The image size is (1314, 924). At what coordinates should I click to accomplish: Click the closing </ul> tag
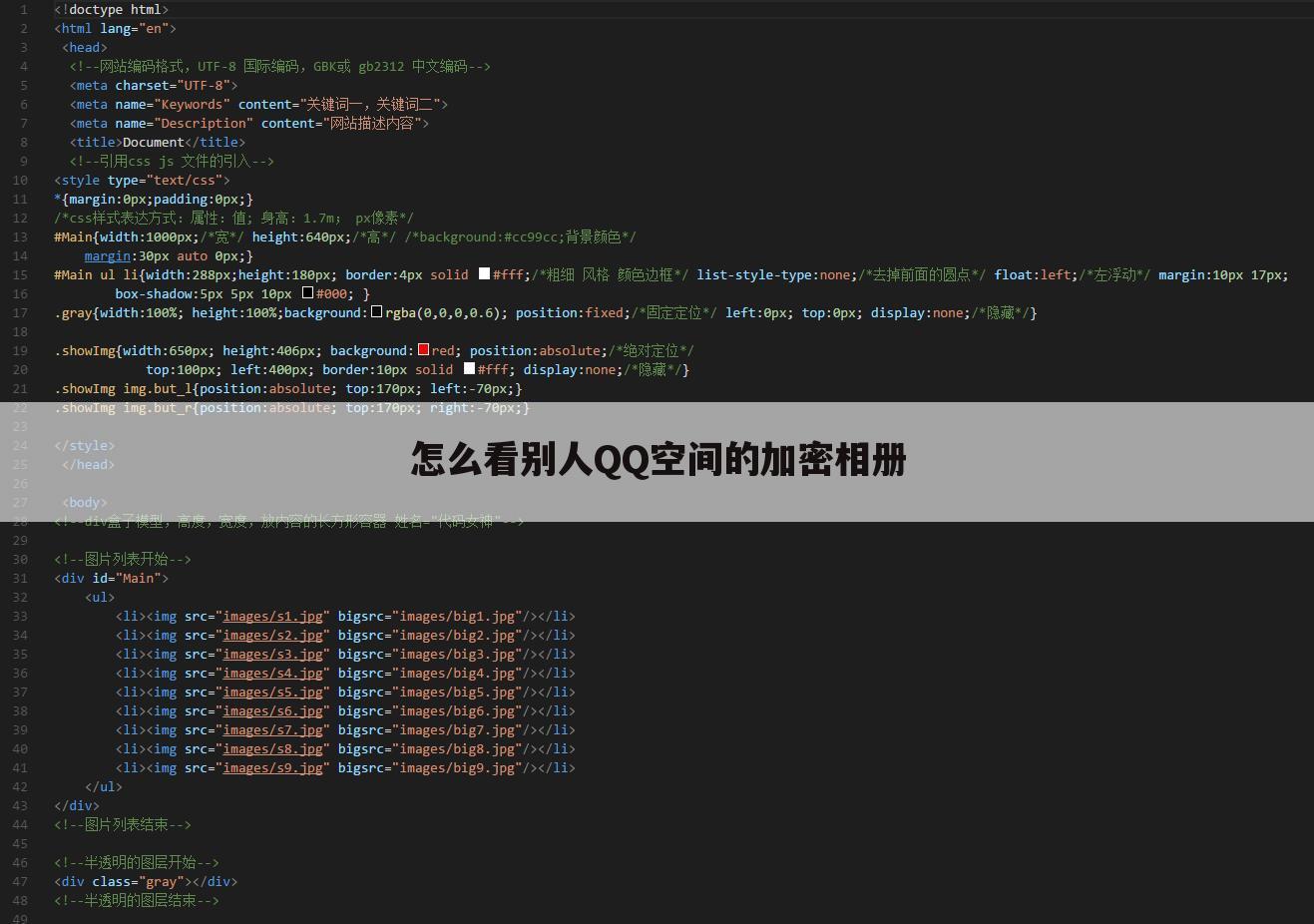pyautogui.click(x=104, y=786)
